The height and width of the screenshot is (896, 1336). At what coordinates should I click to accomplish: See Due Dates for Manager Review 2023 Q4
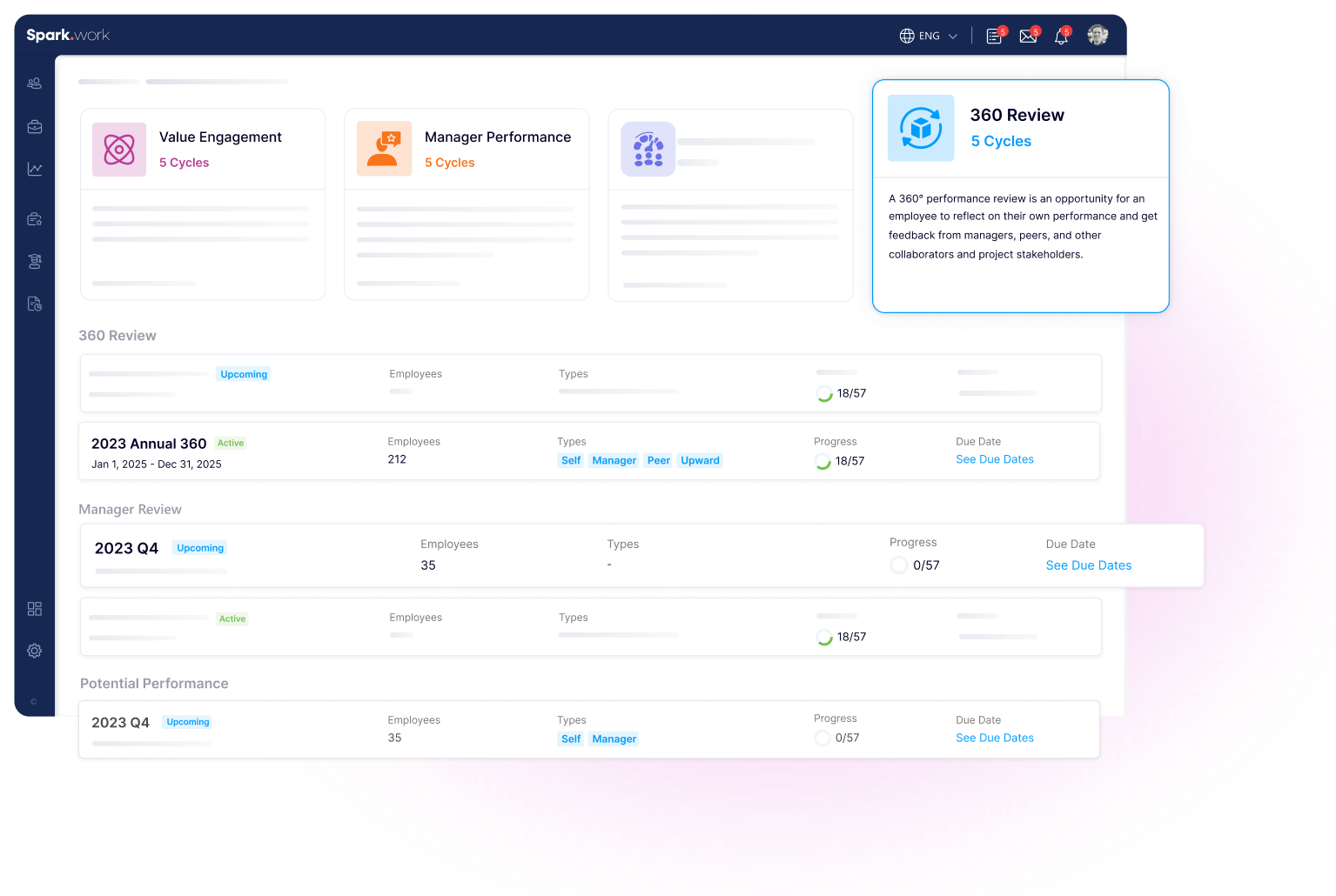click(1089, 565)
